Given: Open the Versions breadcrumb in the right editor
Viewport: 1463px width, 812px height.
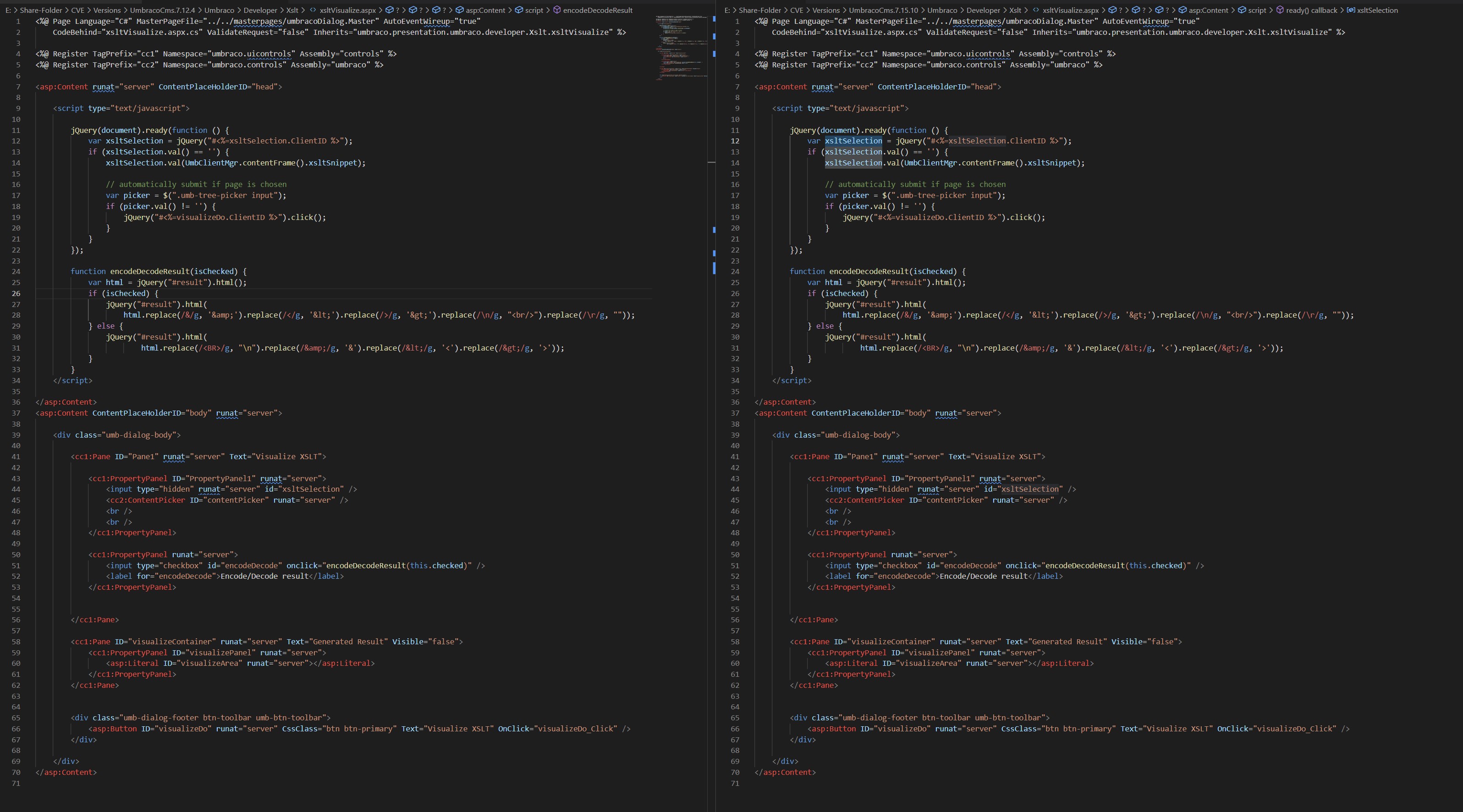Looking at the screenshot, I should coord(826,10).
